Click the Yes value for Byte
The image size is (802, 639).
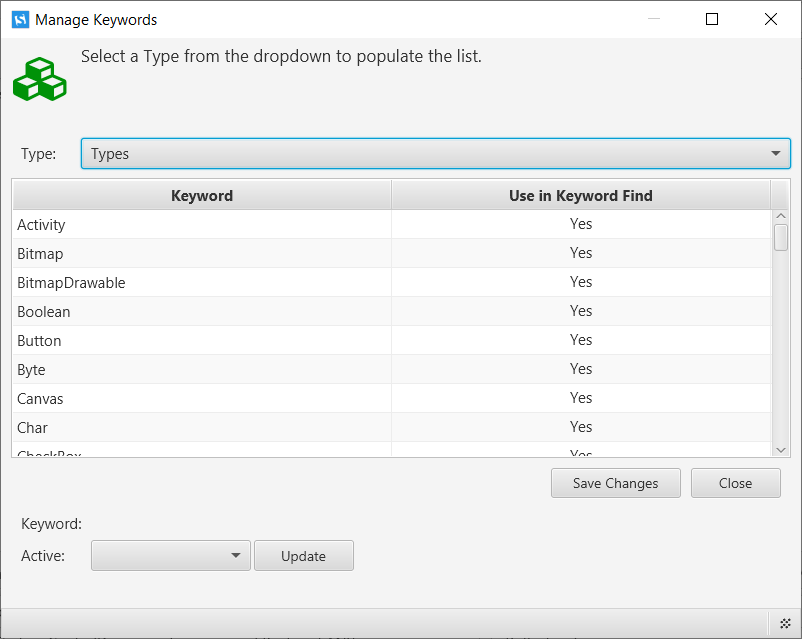(581, 369)
